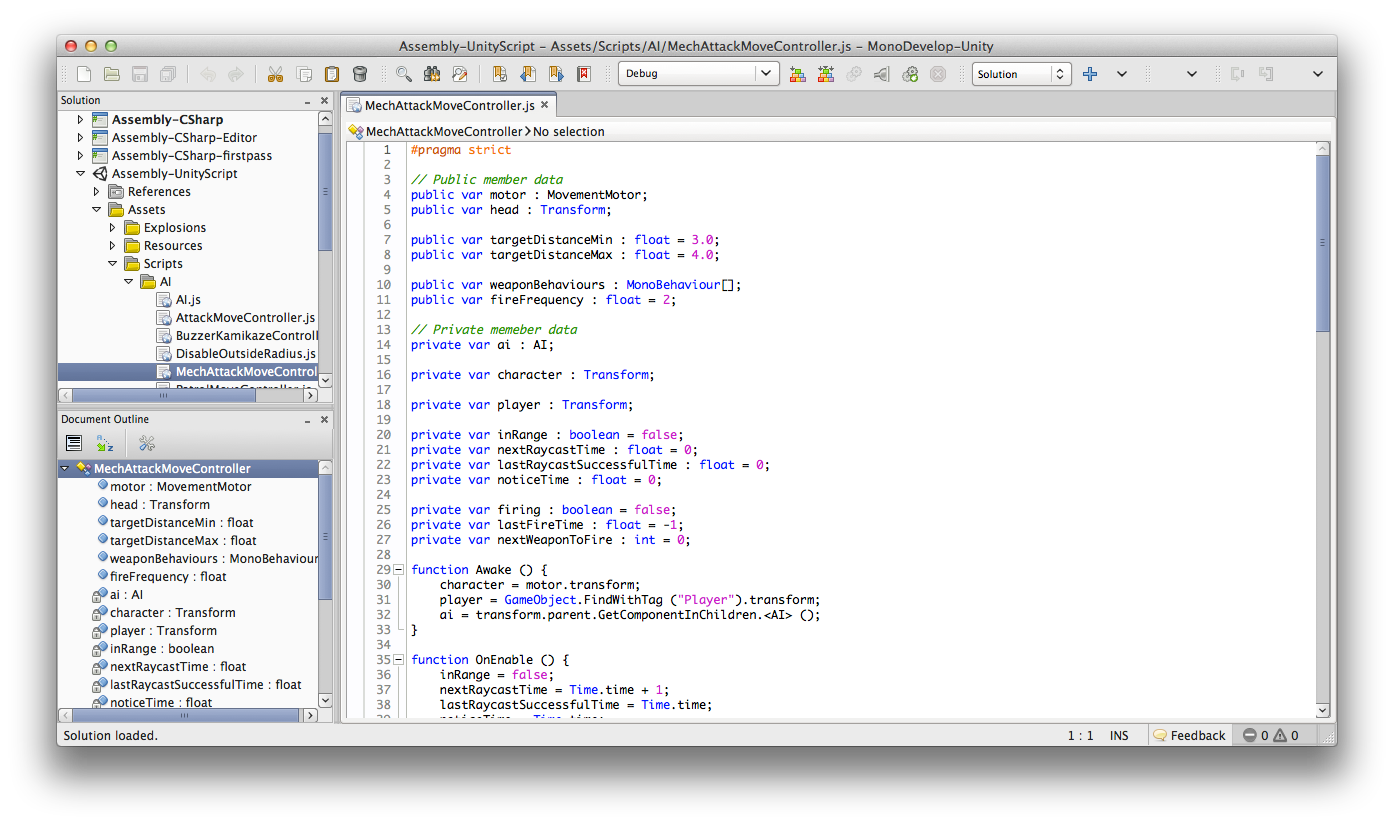Click the code editor vertical scrollbar thumb

click(x=1323, y=243)
